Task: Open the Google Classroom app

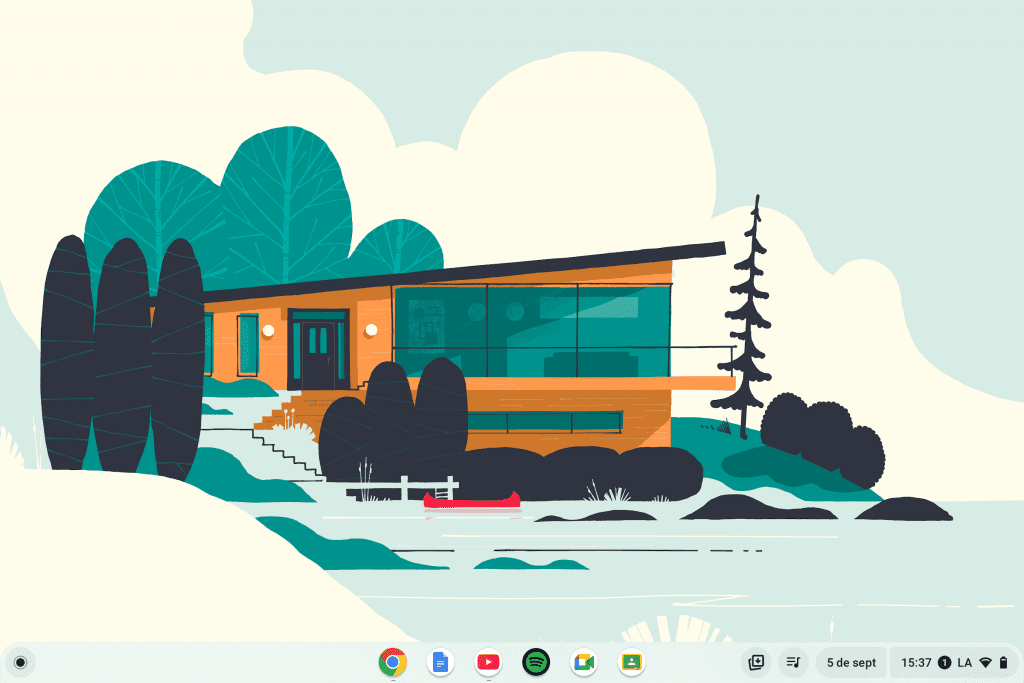Action: coord(631,662)
